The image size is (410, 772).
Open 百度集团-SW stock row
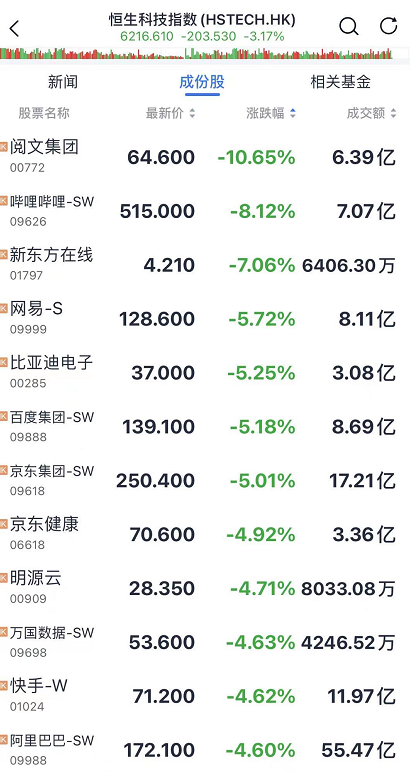[205, 426]
